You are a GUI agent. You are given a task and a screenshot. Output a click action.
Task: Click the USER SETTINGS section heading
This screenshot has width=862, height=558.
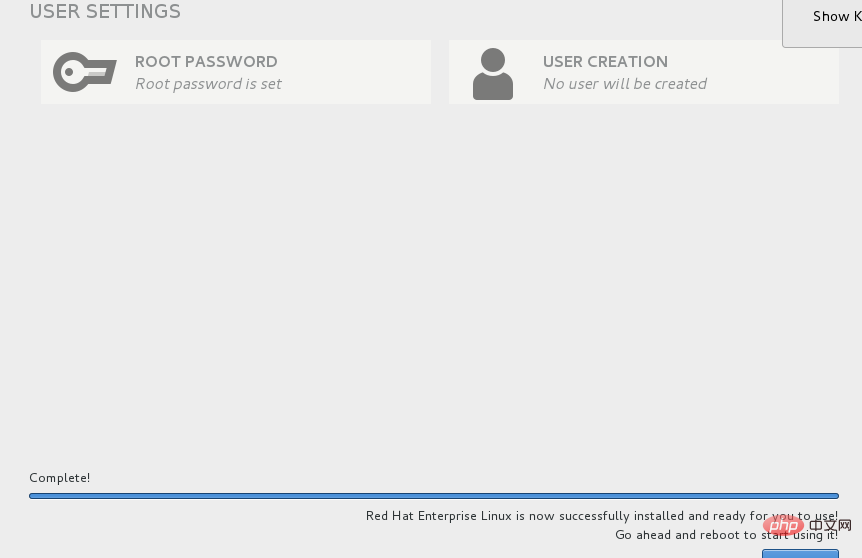coord(105,12)
